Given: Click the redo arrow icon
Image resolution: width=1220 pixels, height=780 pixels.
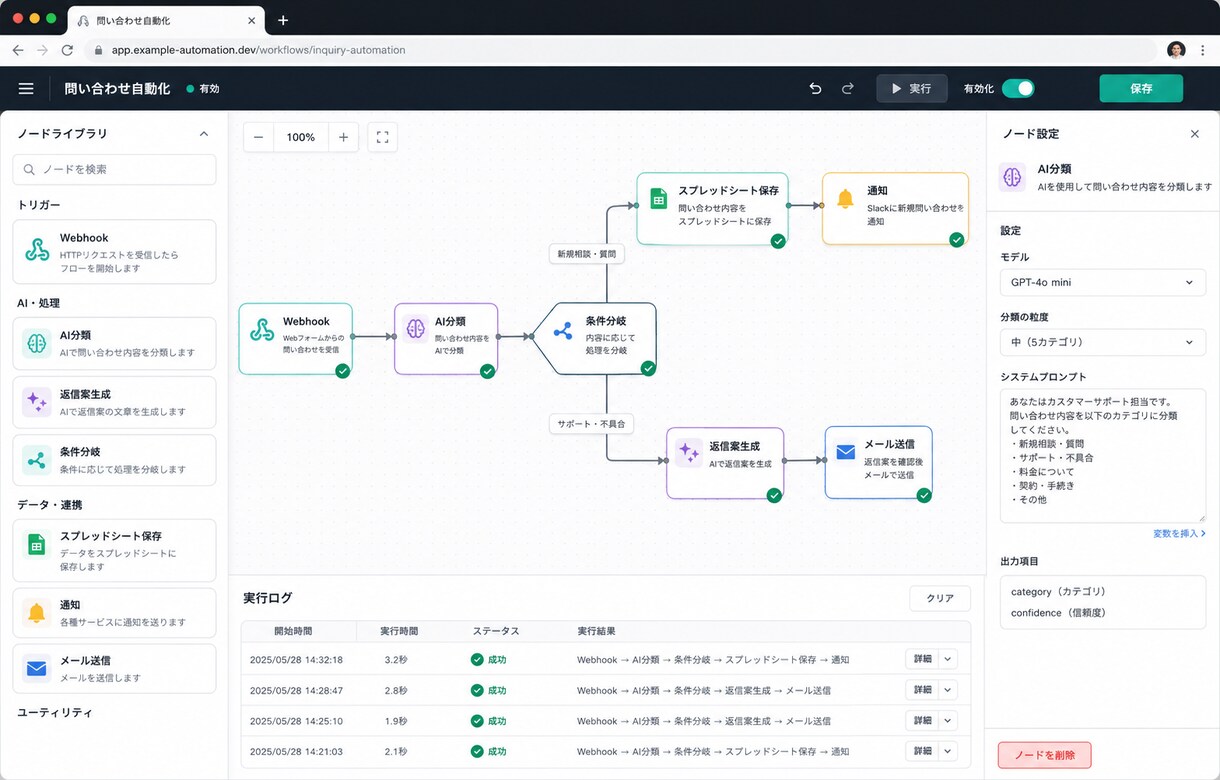Looking at the screenshot, I should pos(847,89).
